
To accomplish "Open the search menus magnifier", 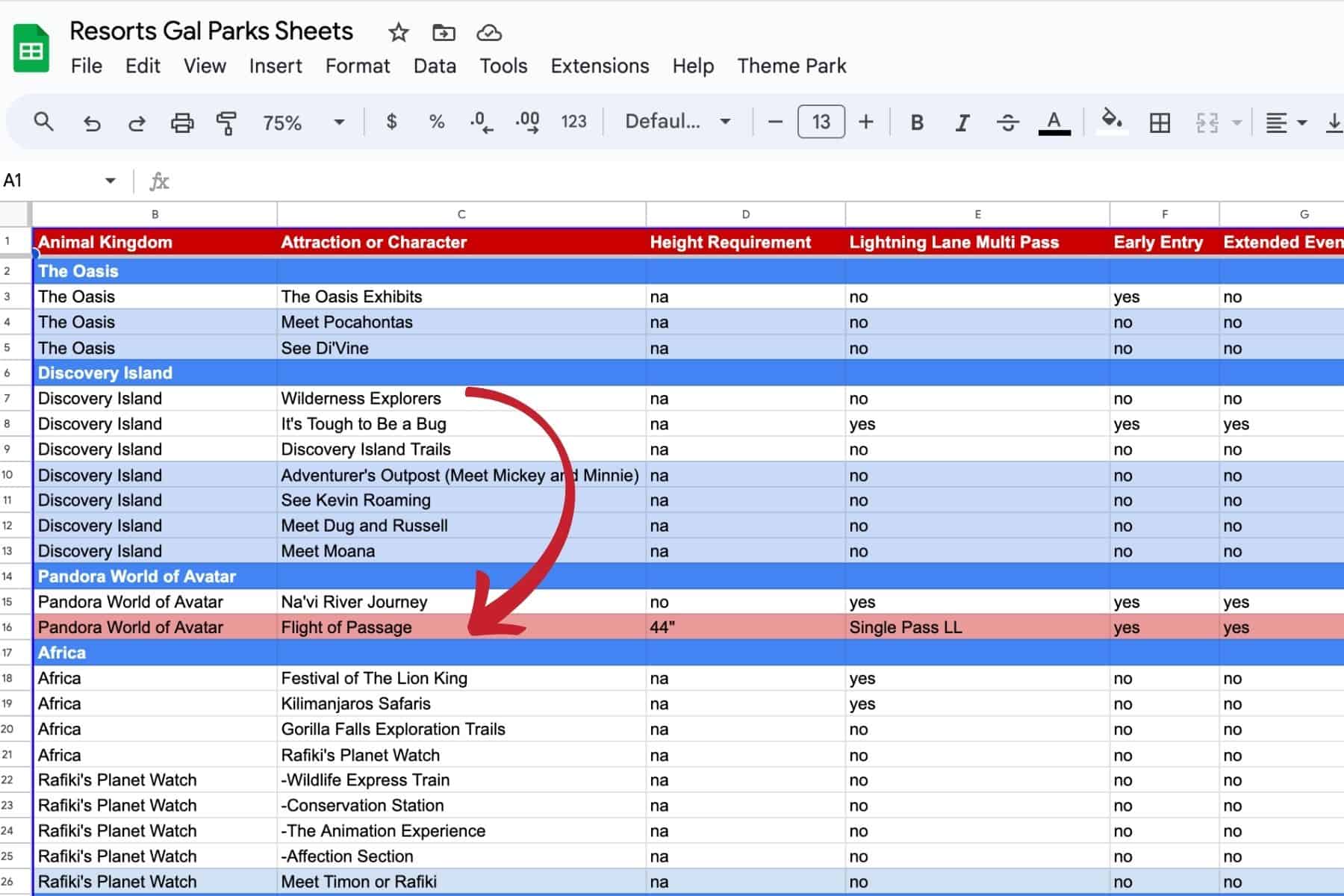I will (x=44, y=122).
